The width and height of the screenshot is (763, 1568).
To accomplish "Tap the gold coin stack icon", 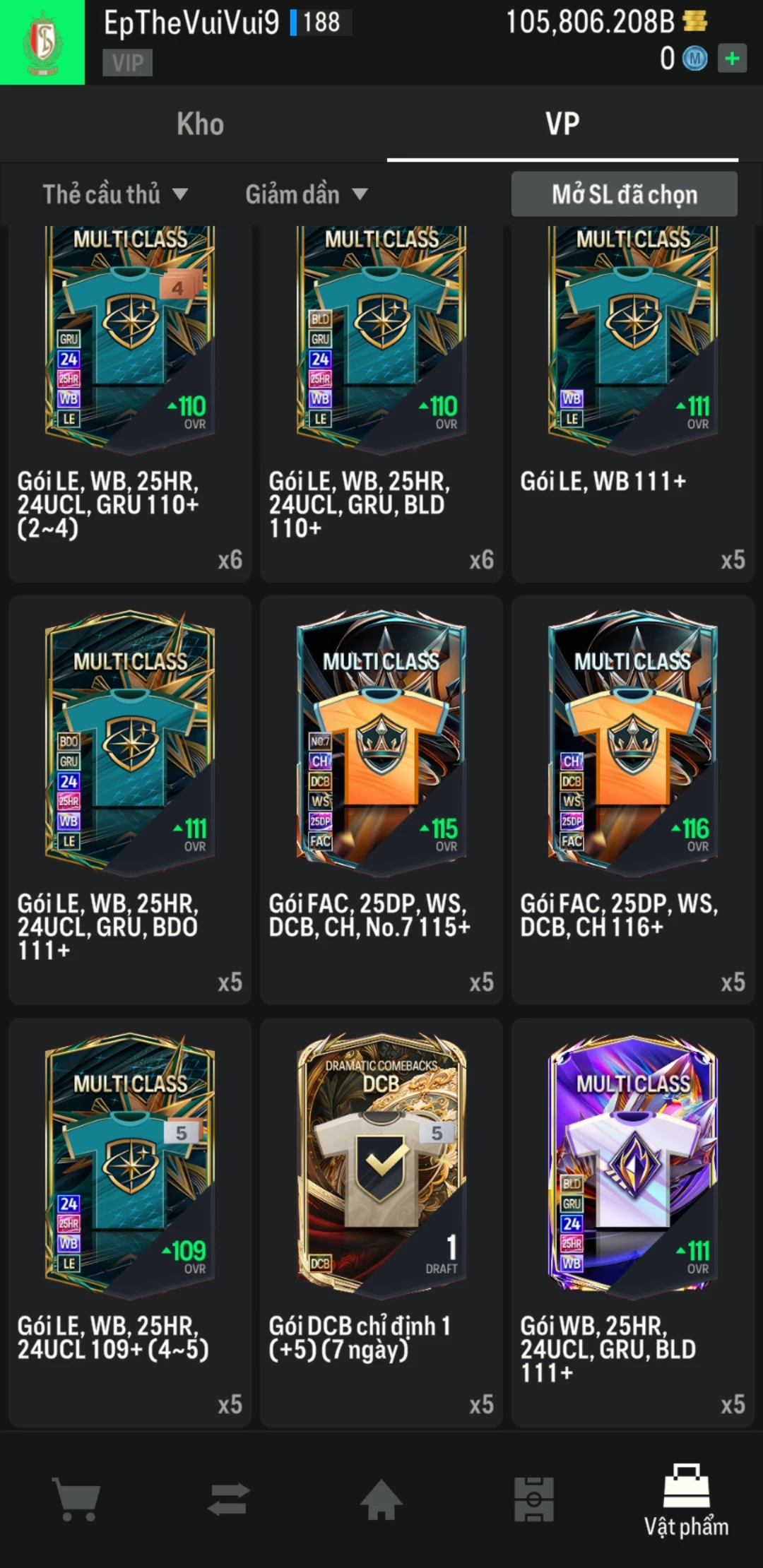I will (695, 21).
